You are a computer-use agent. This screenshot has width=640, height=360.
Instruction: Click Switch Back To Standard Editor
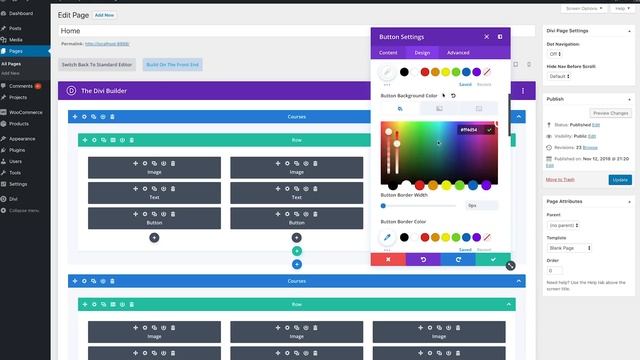click(97, 64)
